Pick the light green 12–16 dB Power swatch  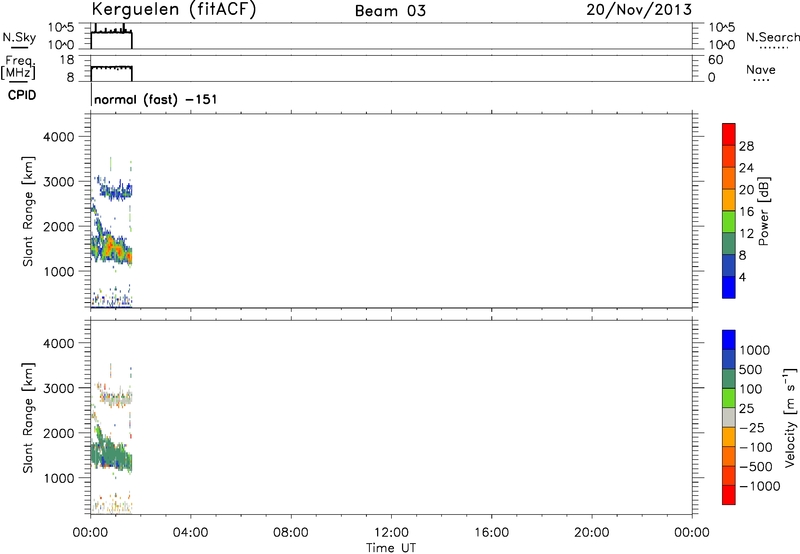[x=729, y=221]
